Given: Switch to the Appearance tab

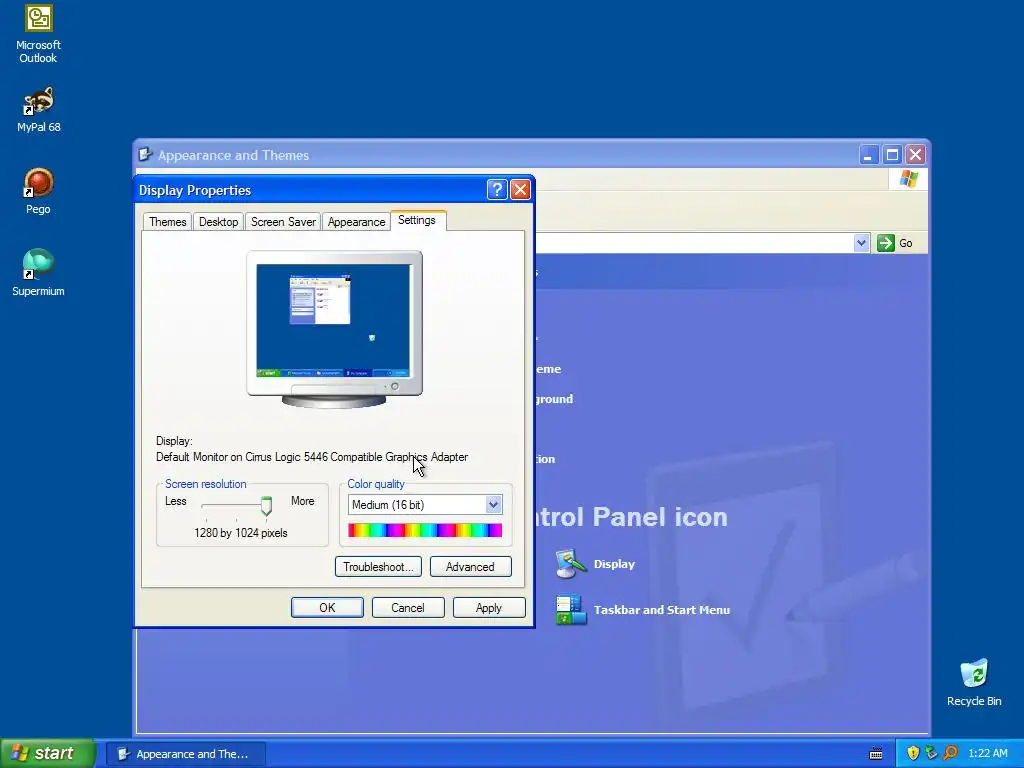Looking at the screenshot, I should (x=356, y=222).
